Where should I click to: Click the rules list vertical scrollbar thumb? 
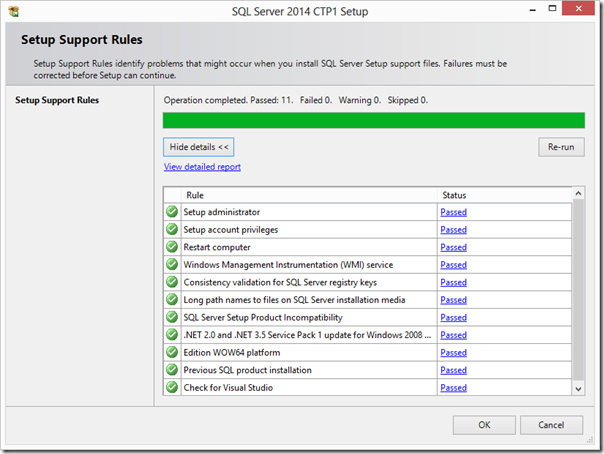tap(578, 290)
